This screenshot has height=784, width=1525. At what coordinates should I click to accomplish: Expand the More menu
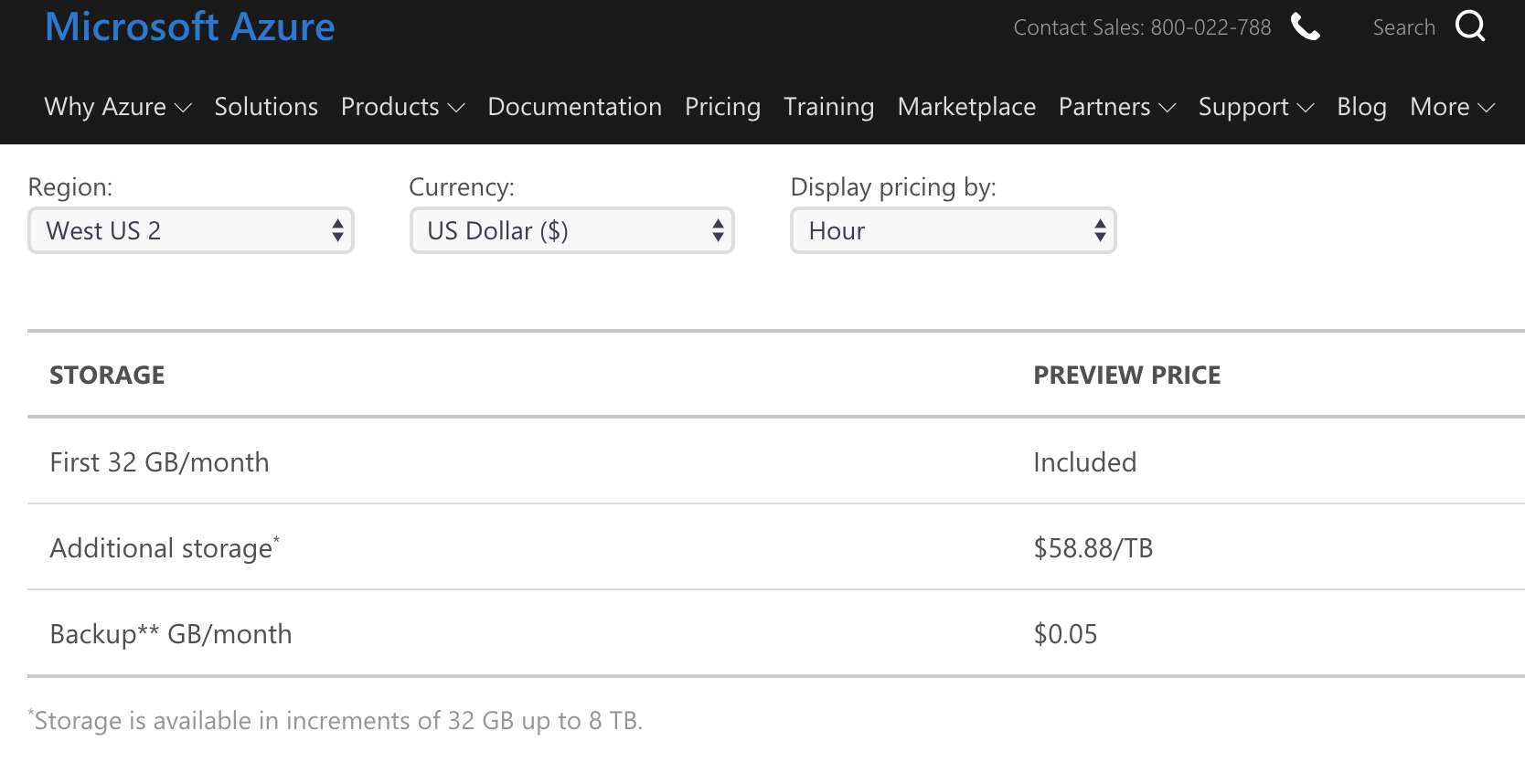point(1453,107)
